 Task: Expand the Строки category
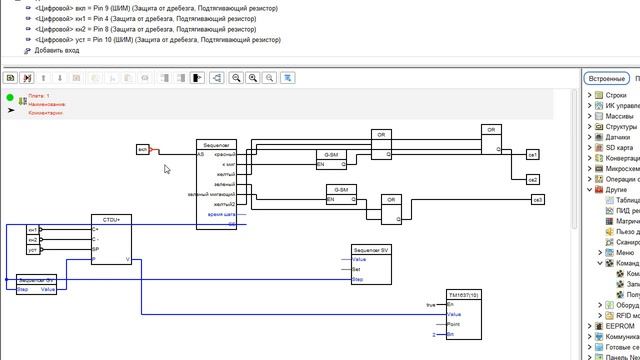(x=589, y=95)
